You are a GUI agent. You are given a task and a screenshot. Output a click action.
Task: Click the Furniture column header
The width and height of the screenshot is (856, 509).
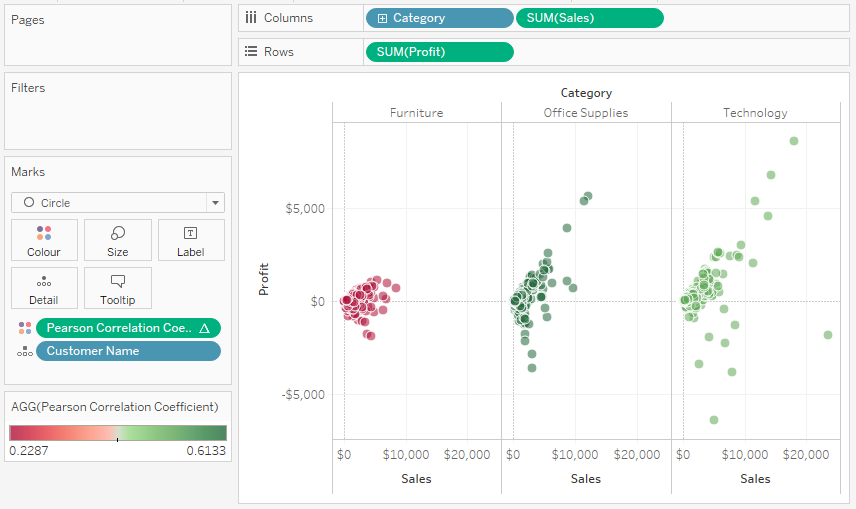pos(417,113)
